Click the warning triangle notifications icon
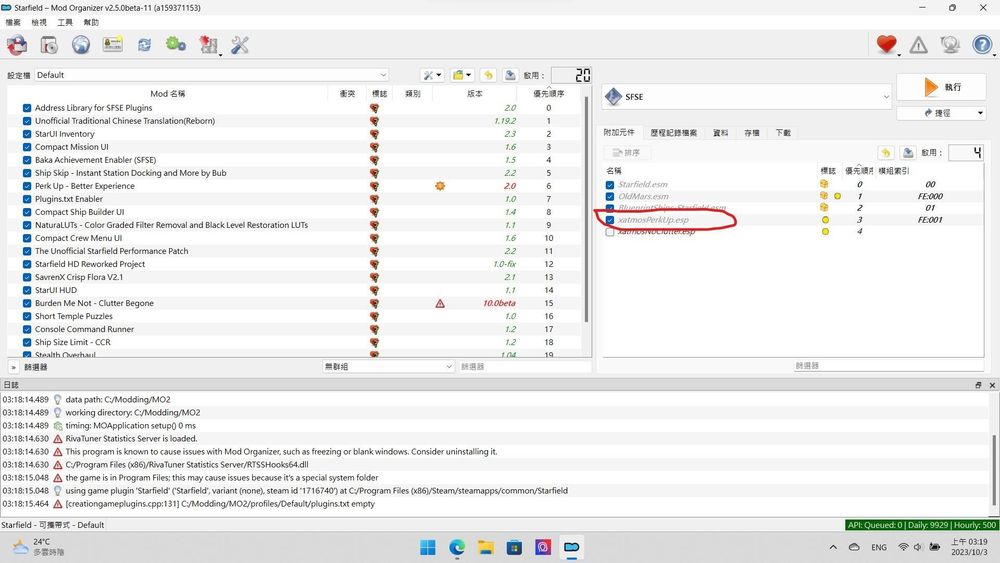 918,44
